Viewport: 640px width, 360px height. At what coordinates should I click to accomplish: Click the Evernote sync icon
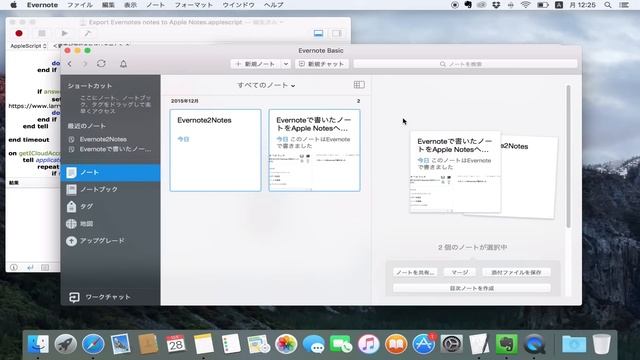coord(101,64)
